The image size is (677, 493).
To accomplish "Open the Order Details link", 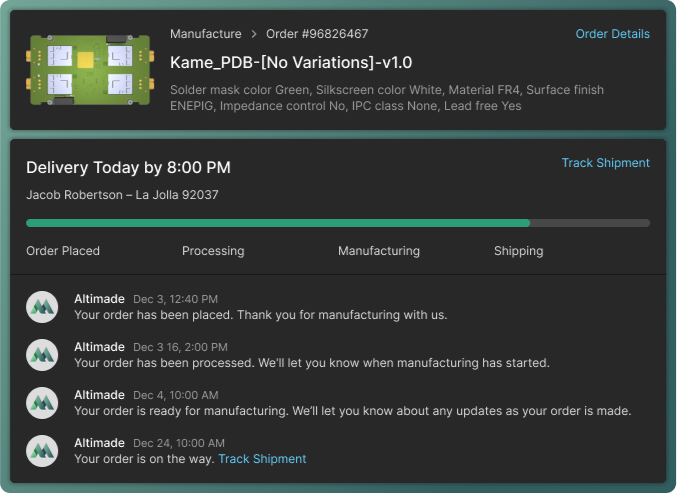I will point(612,34).
